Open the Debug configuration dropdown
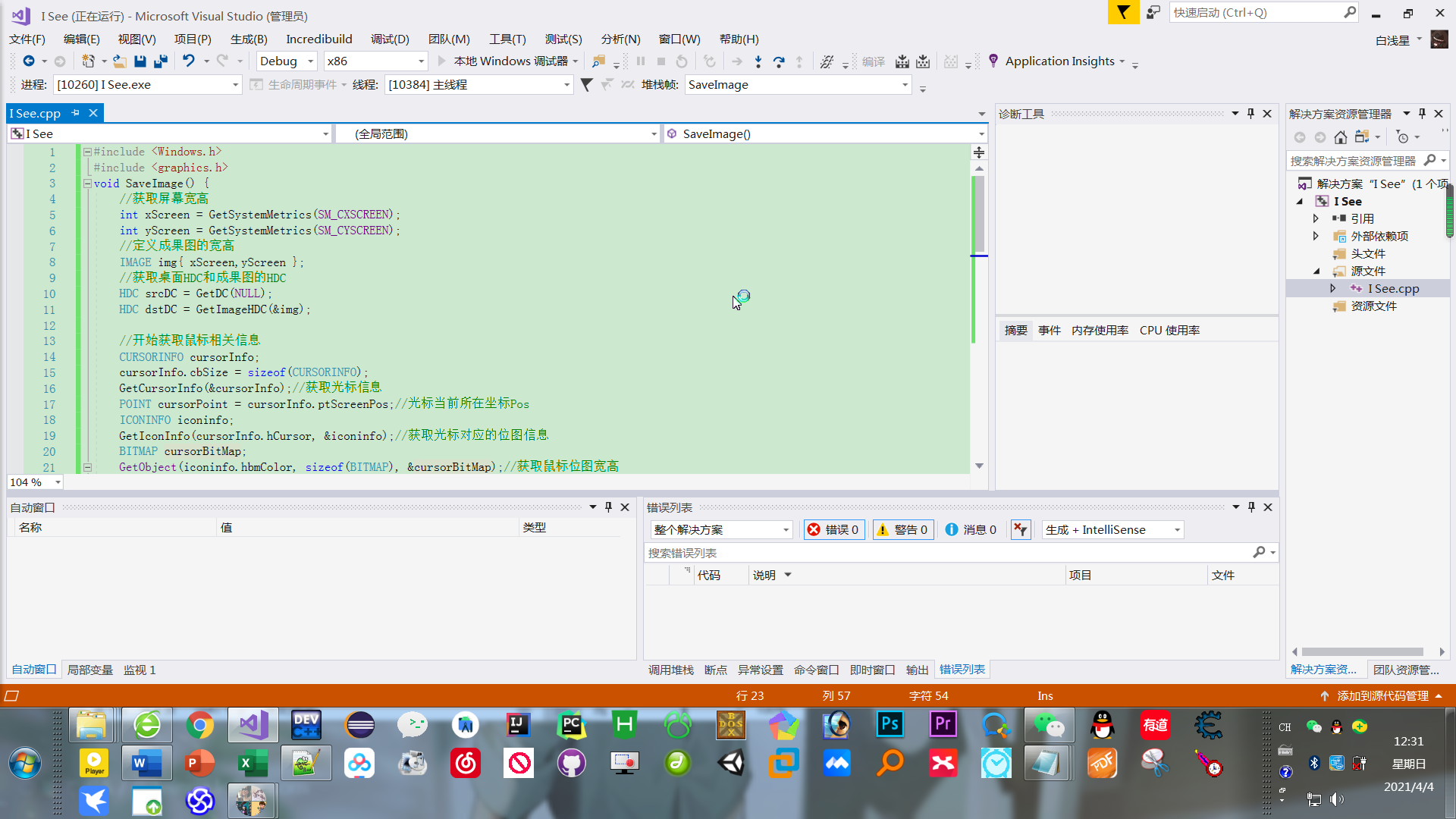This screenshot has width=1456, height=819. [x=287, y=61]
